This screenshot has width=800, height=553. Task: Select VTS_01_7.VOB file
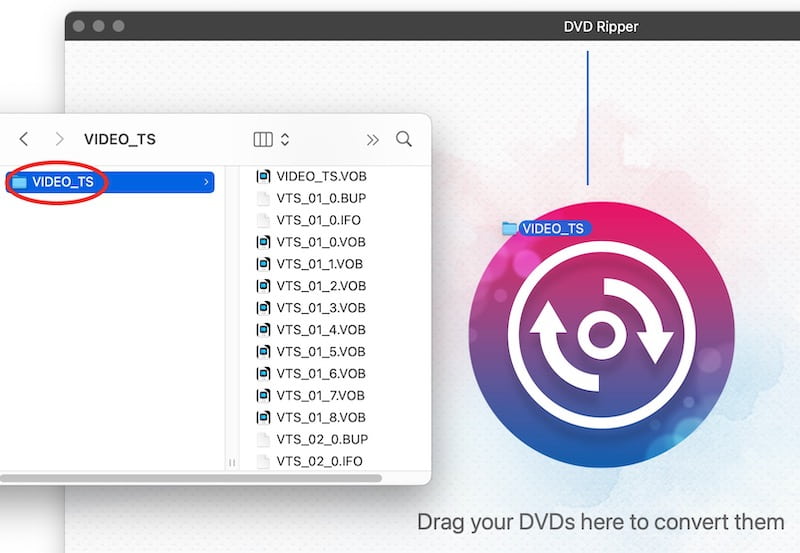pyautogui.click(x=321, y=396)
